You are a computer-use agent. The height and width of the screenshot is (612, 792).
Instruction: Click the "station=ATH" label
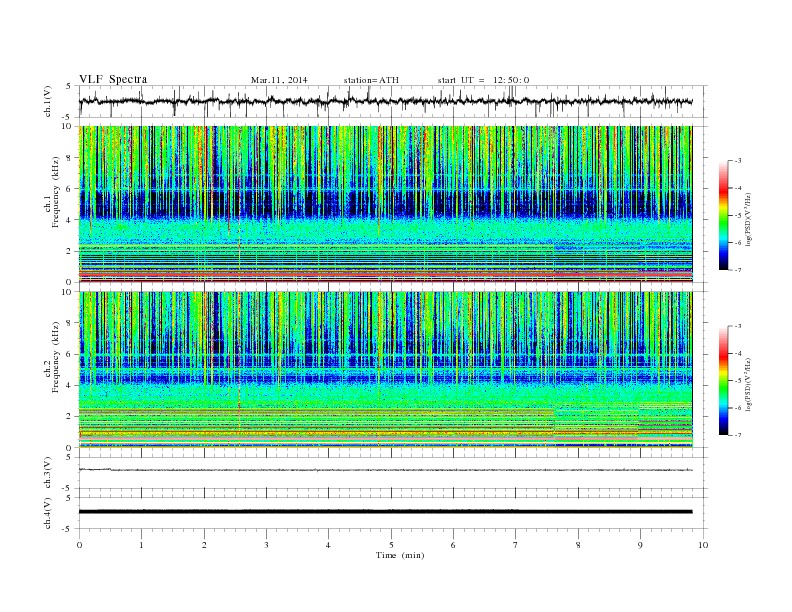[x=371, y=80]
